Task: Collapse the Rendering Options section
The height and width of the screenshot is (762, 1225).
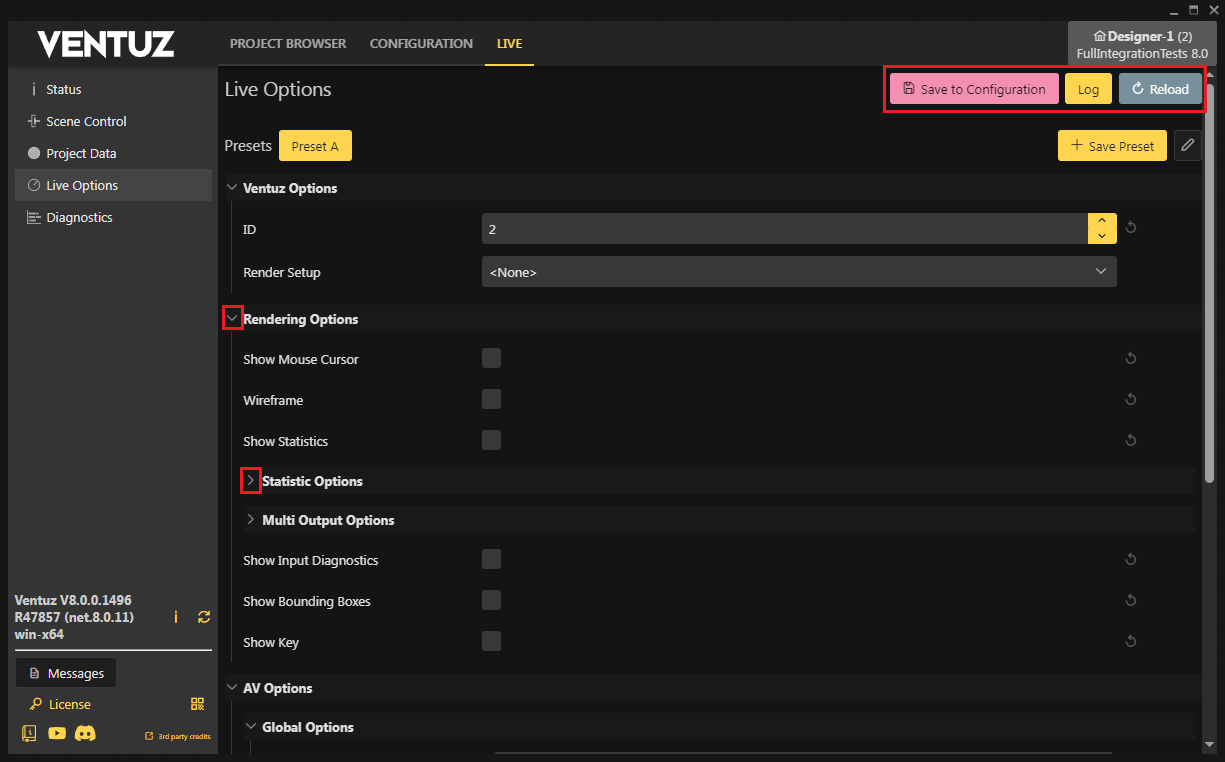Action: [232, 319]
